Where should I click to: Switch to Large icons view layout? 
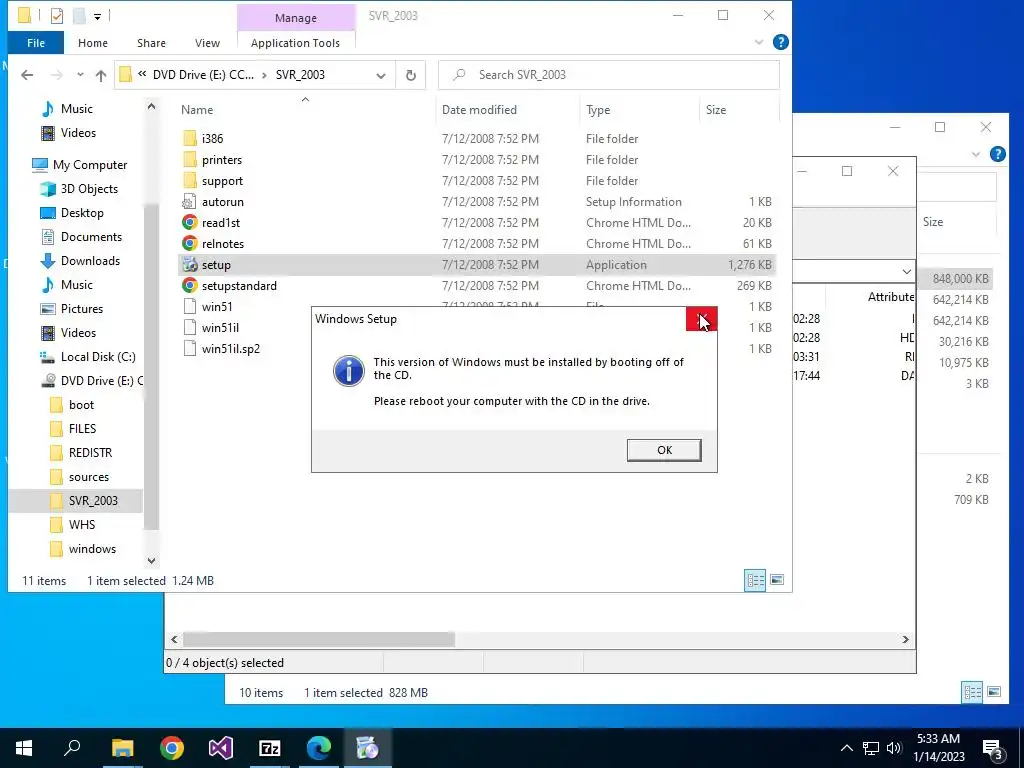[x=776, y=580]
